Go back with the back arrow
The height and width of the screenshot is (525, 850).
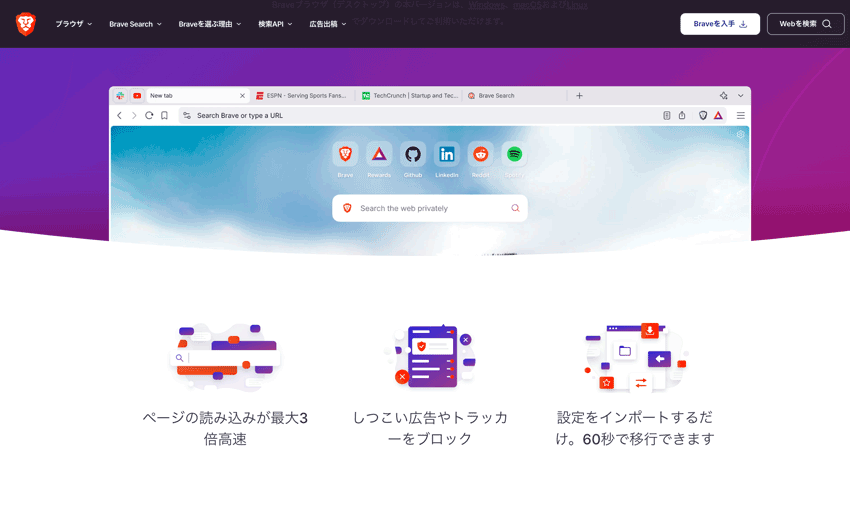tap(119, 116)
